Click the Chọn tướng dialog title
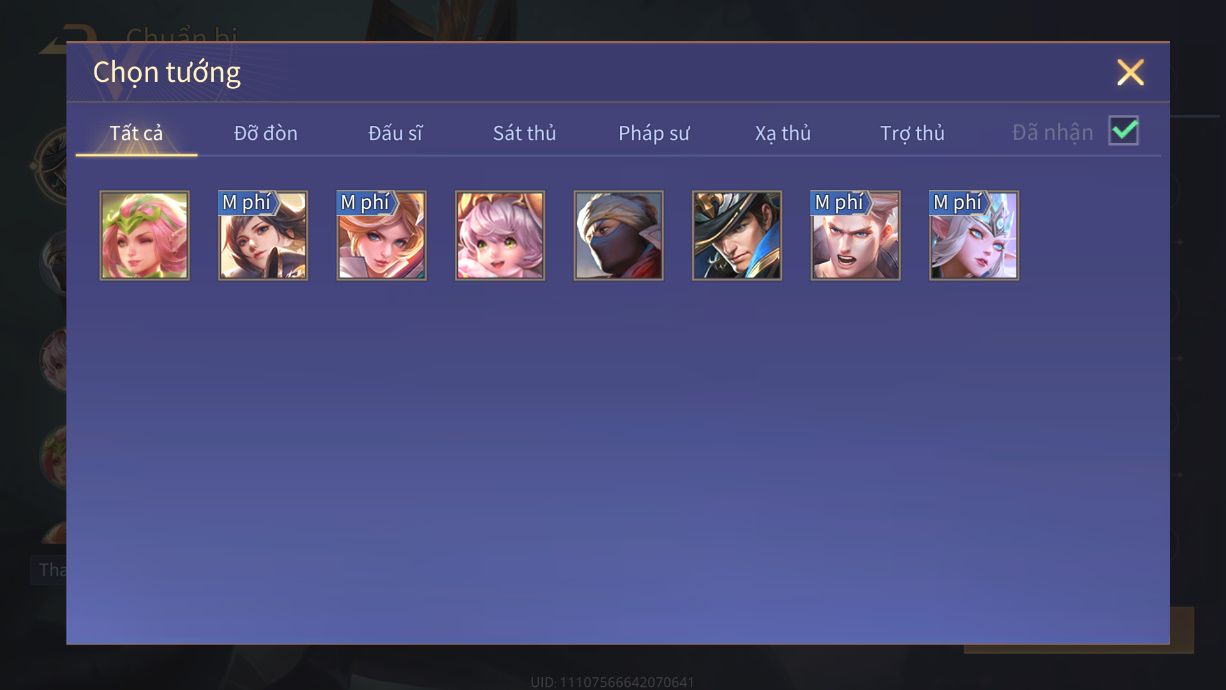 click(x=167, y=72)
